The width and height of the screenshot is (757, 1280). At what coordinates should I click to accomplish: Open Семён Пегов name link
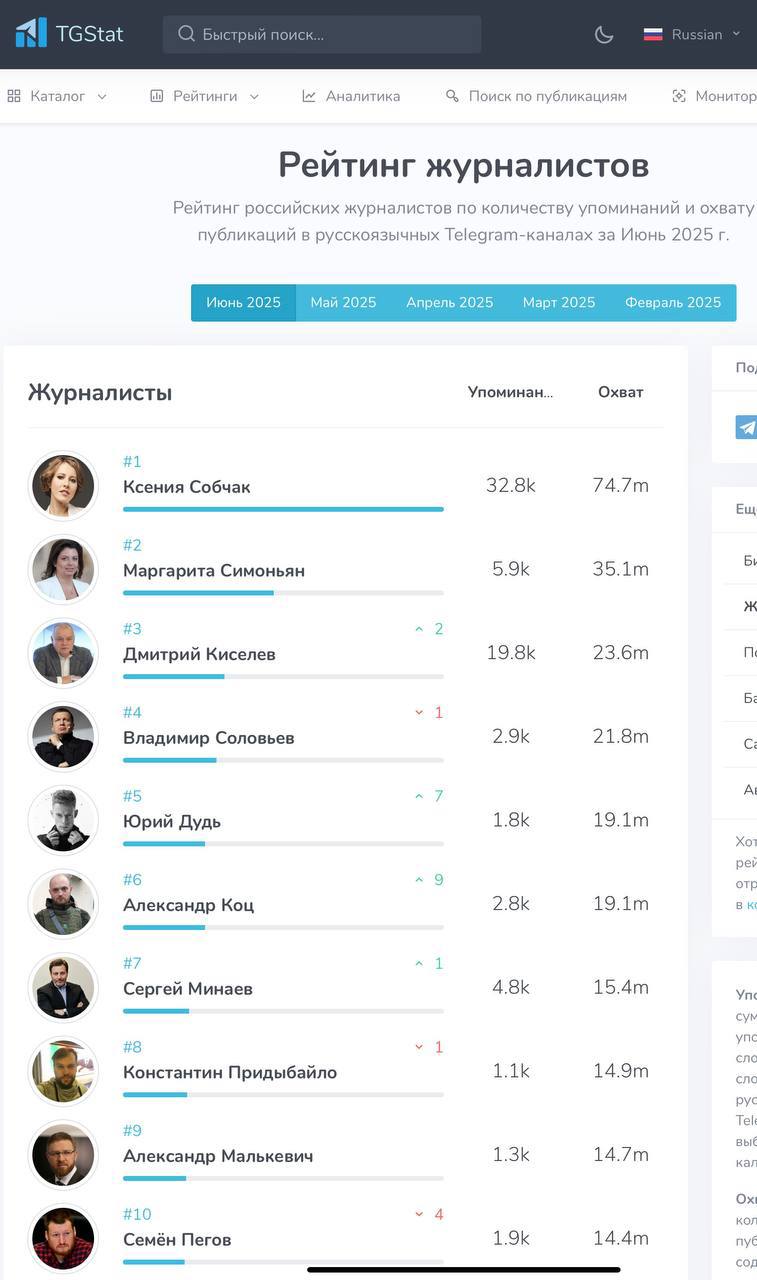[x=177, y=1240]
